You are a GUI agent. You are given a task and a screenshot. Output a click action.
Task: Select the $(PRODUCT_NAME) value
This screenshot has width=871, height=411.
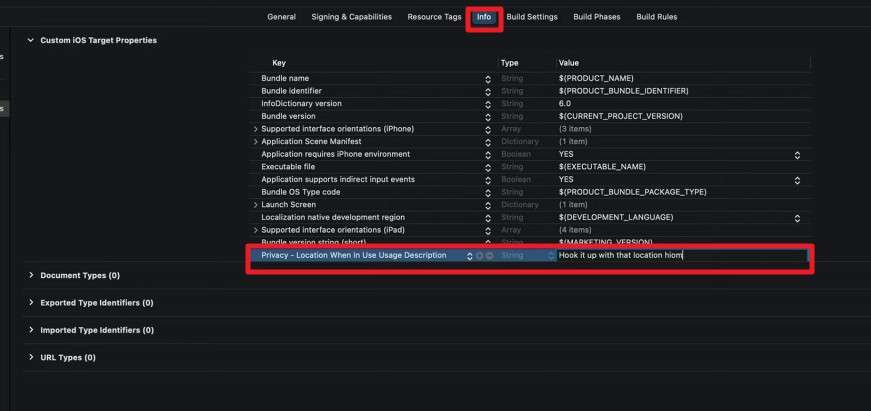pos(596,78)
